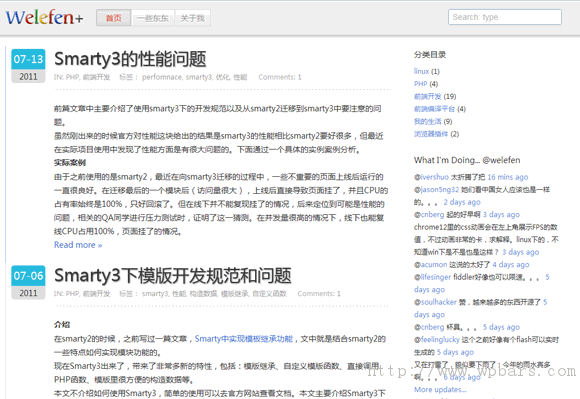The height and width of the screenshot is (399, 580).
Task: Select the smarty3 tag in first post
Action: 199,77
